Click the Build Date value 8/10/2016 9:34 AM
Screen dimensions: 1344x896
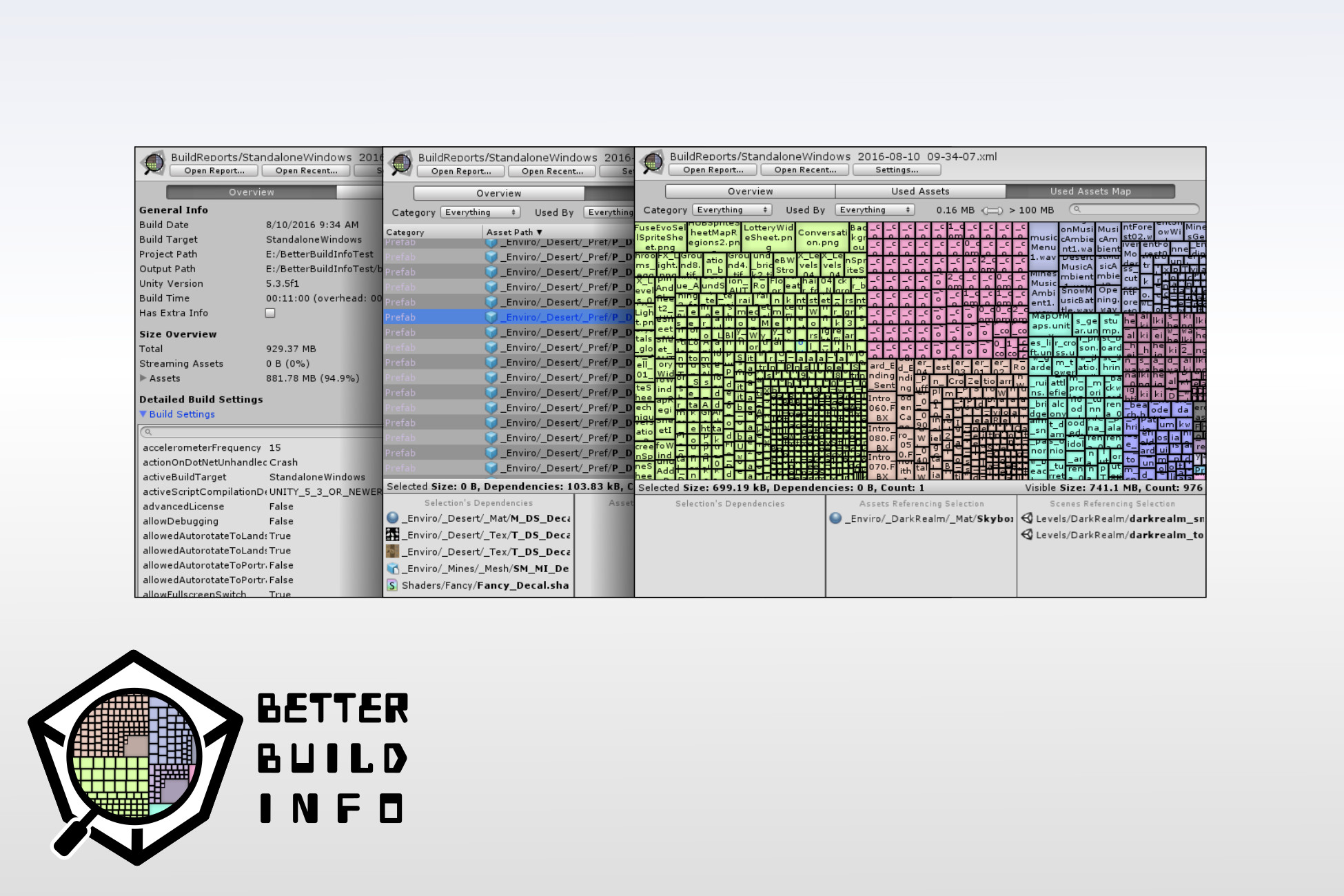(x=312, y=225)
